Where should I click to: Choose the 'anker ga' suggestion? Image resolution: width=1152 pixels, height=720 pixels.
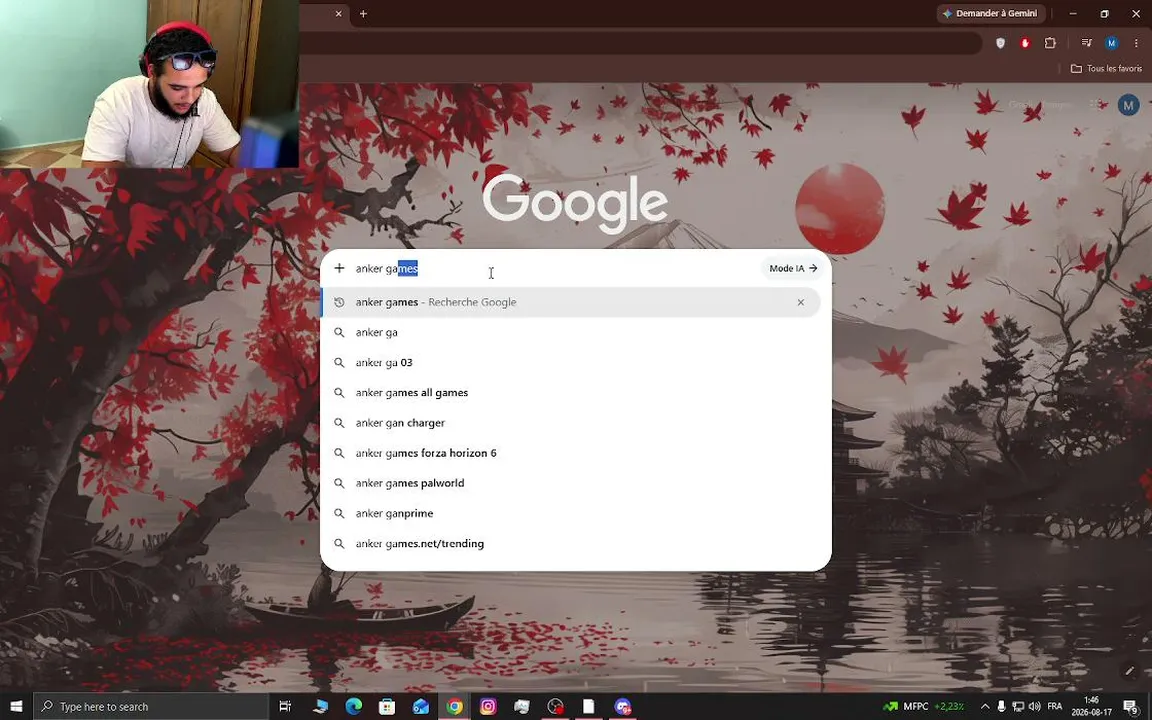pos(571,332)
